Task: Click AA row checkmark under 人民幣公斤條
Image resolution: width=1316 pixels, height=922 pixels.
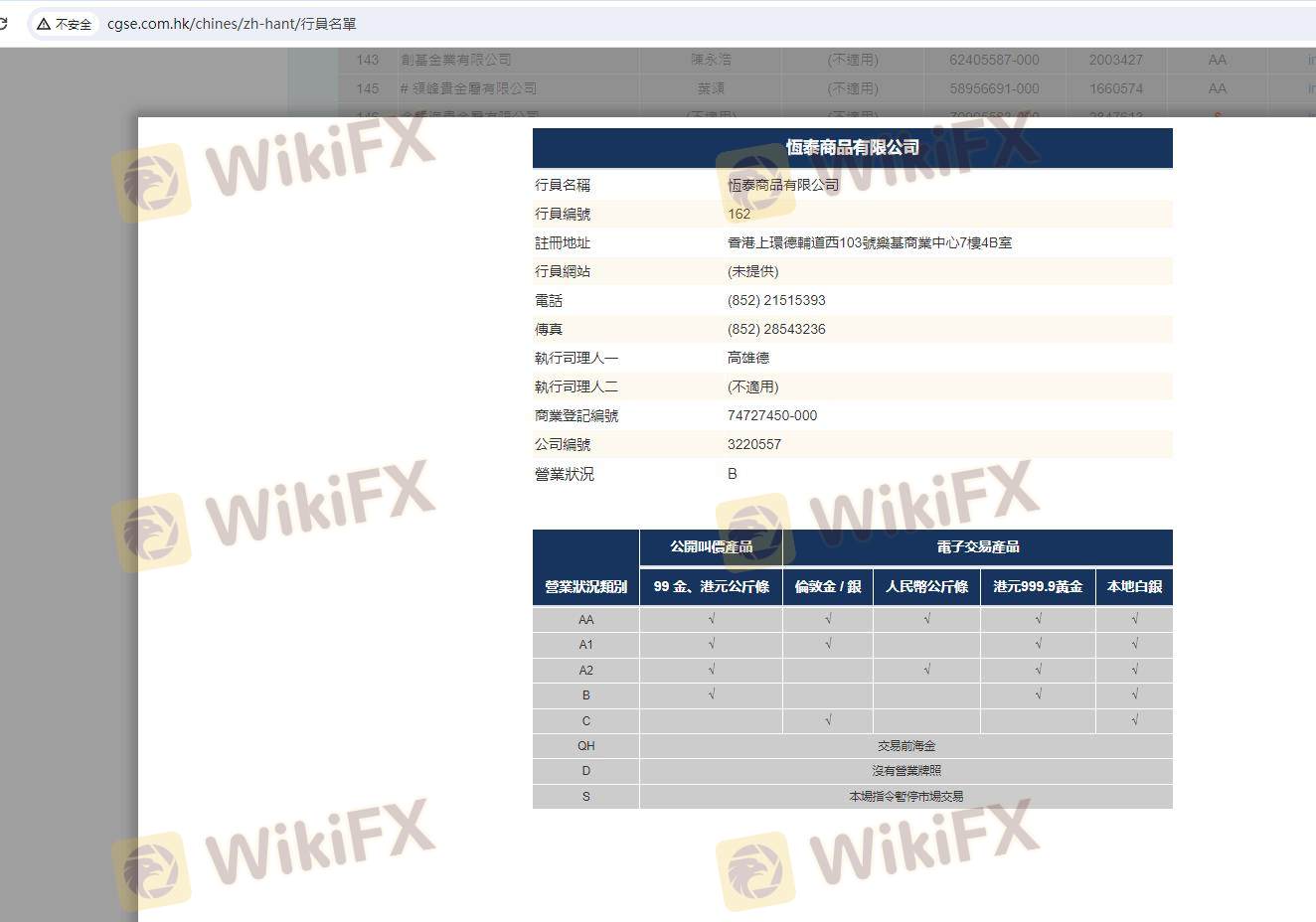Action: [927, 619]
